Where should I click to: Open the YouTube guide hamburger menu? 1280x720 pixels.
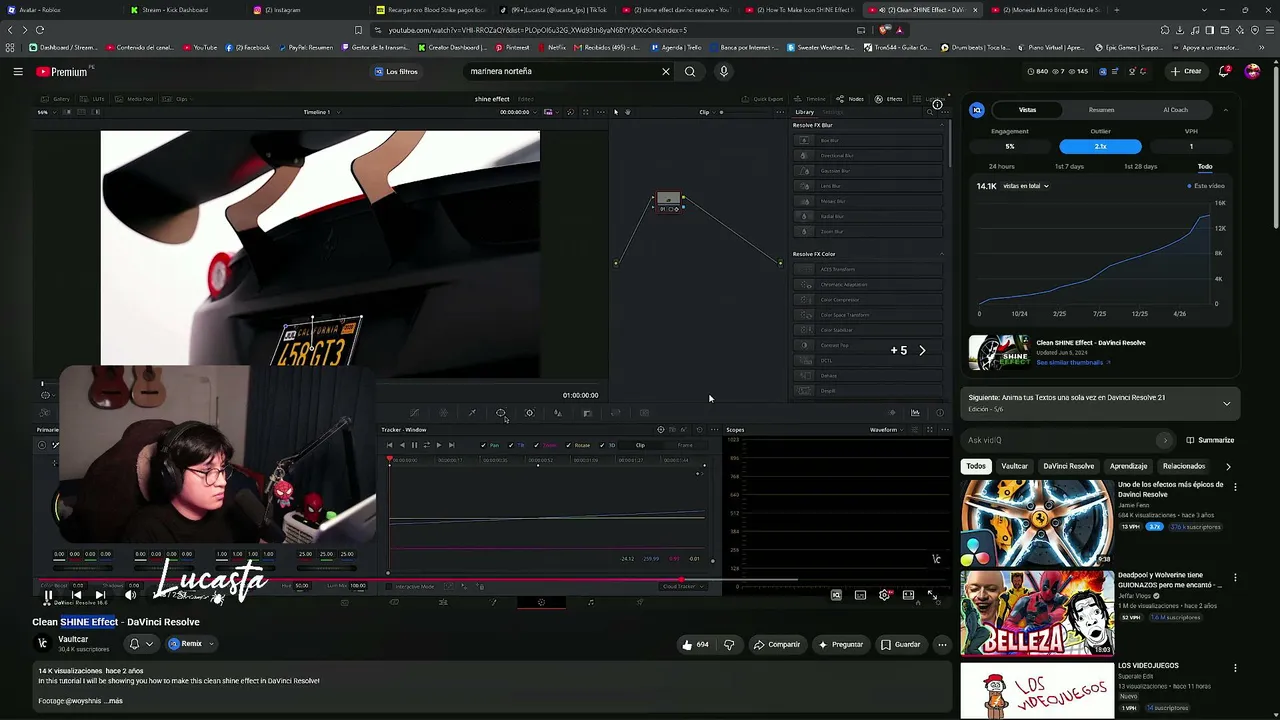(x=18, y=72)
